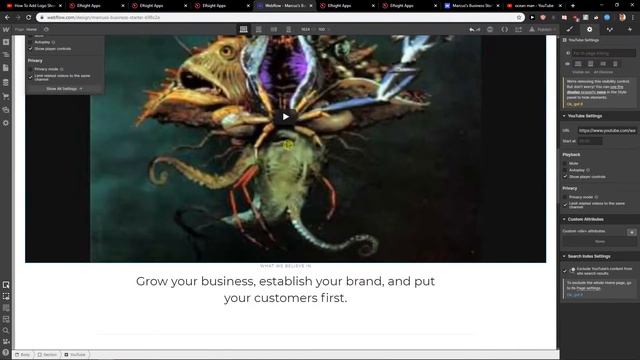
Task: Select the tablet breakpoint icon
Action: click(259, 29)
